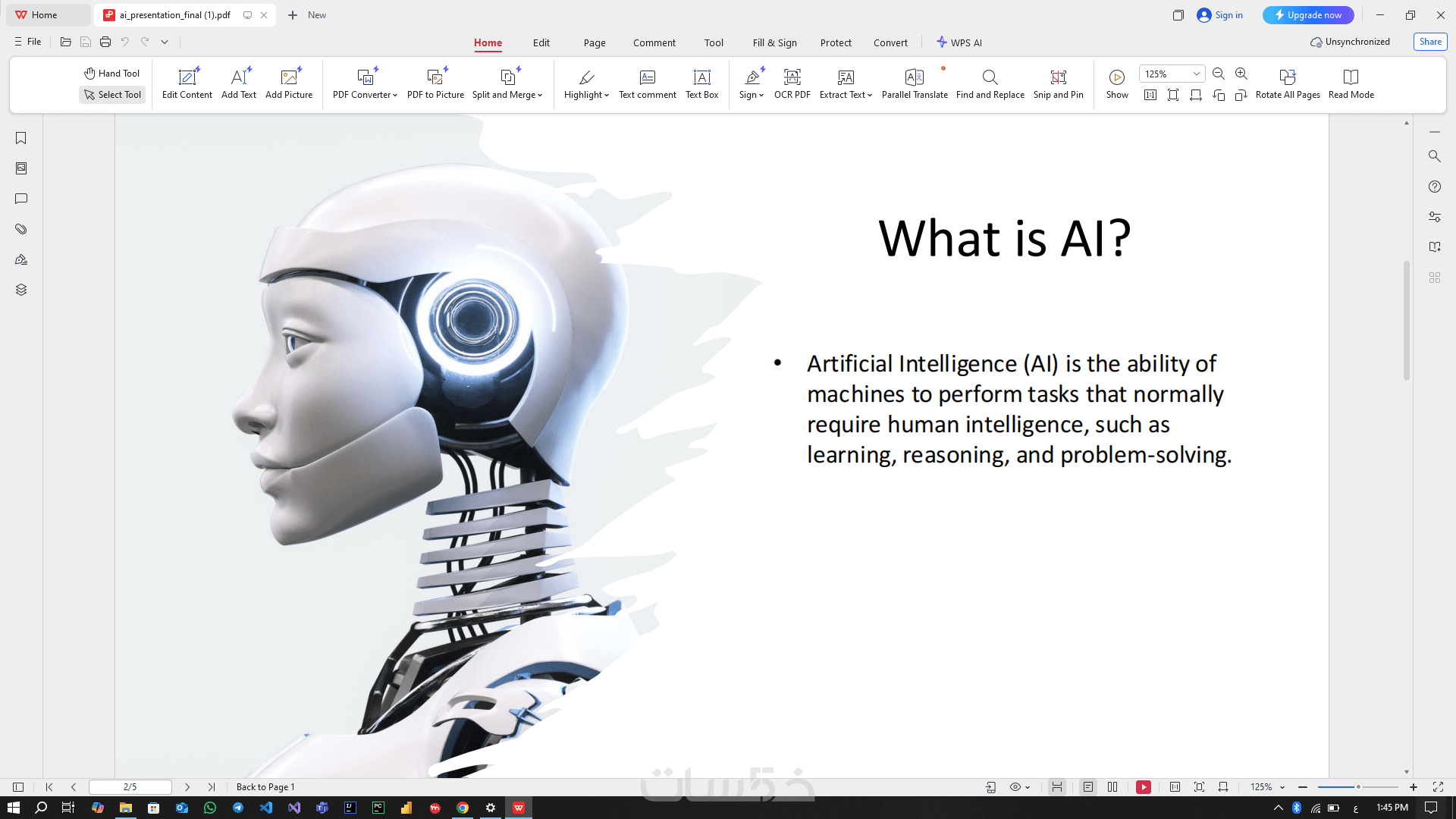Activate the Hand Tool
The image size is (1456, 819).
tap(112, 74)
